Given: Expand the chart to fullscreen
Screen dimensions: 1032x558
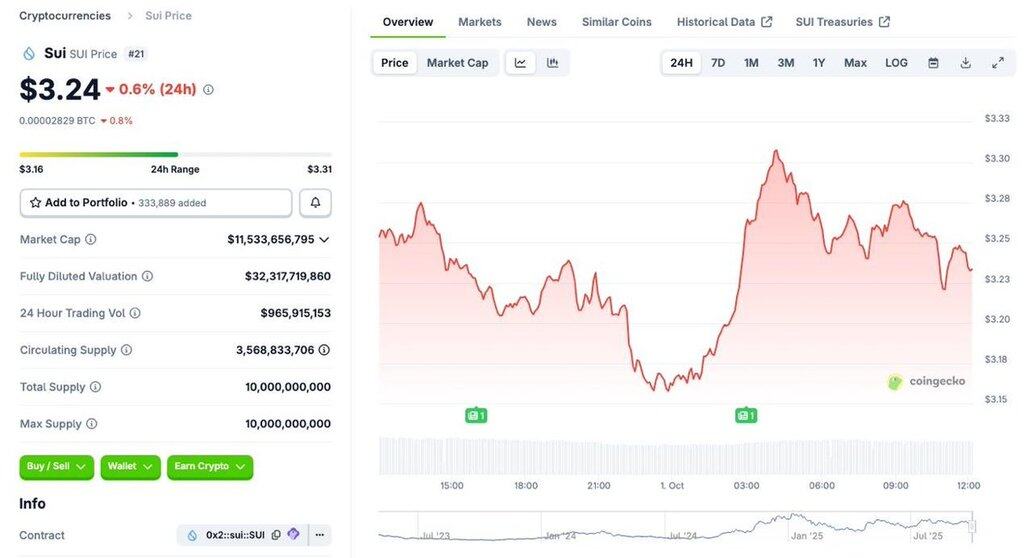Looking at the screenshot, I should pos(998,63).
